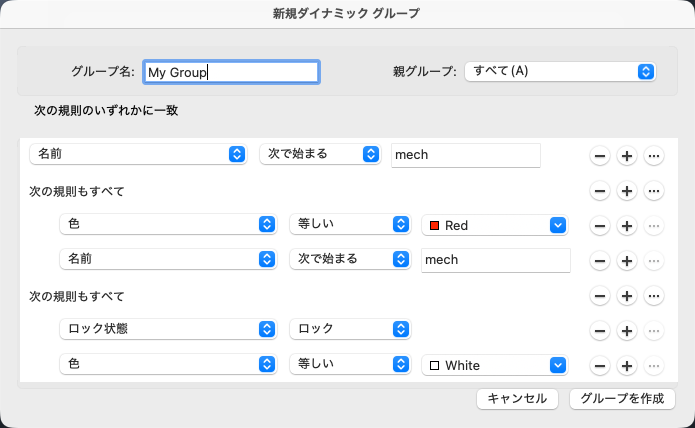Open ellipsis options for the top 名前 rule
This screenshot has width=695, height=428.
click(x=654, y=156)
